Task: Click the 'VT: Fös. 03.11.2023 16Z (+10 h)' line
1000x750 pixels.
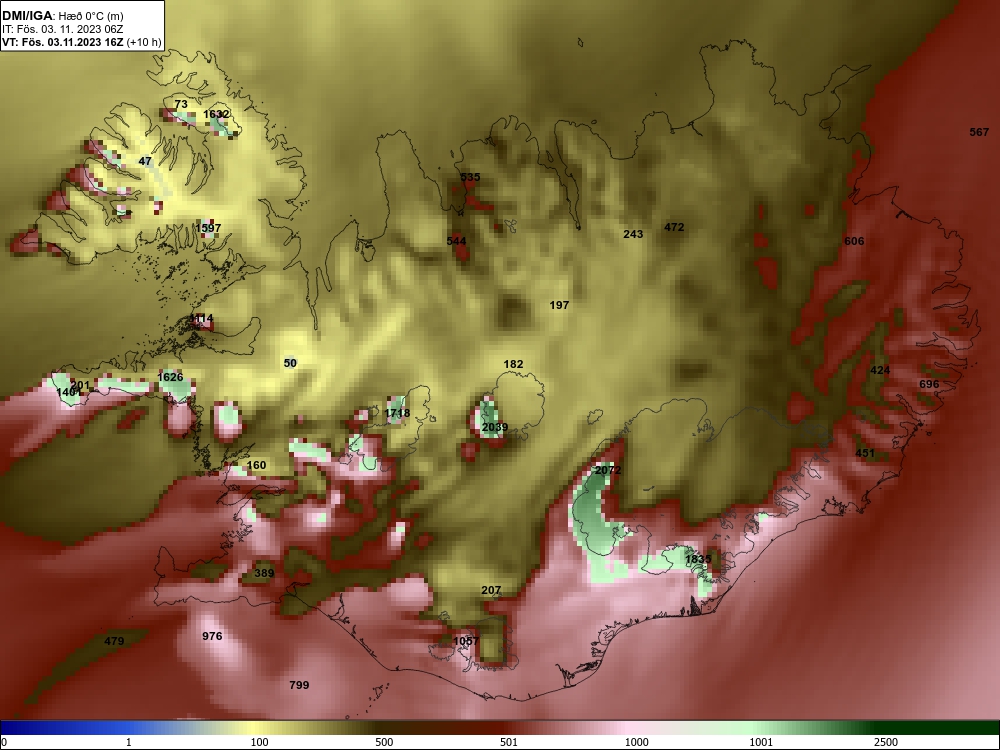Action: (x=82, y=43)
